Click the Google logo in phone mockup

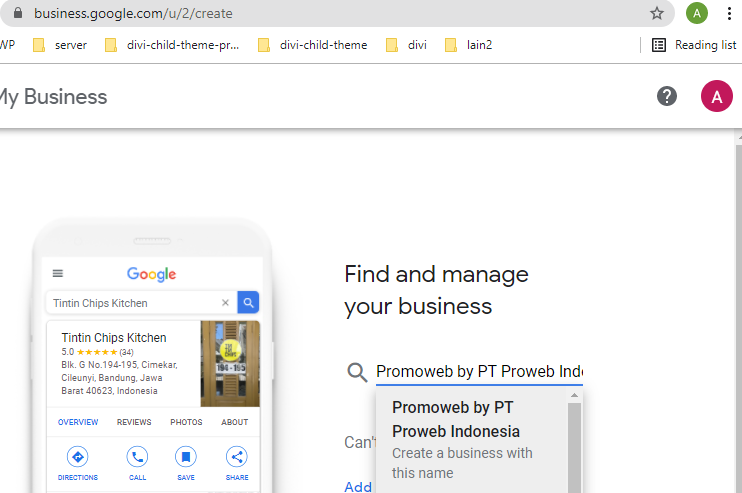151,274
